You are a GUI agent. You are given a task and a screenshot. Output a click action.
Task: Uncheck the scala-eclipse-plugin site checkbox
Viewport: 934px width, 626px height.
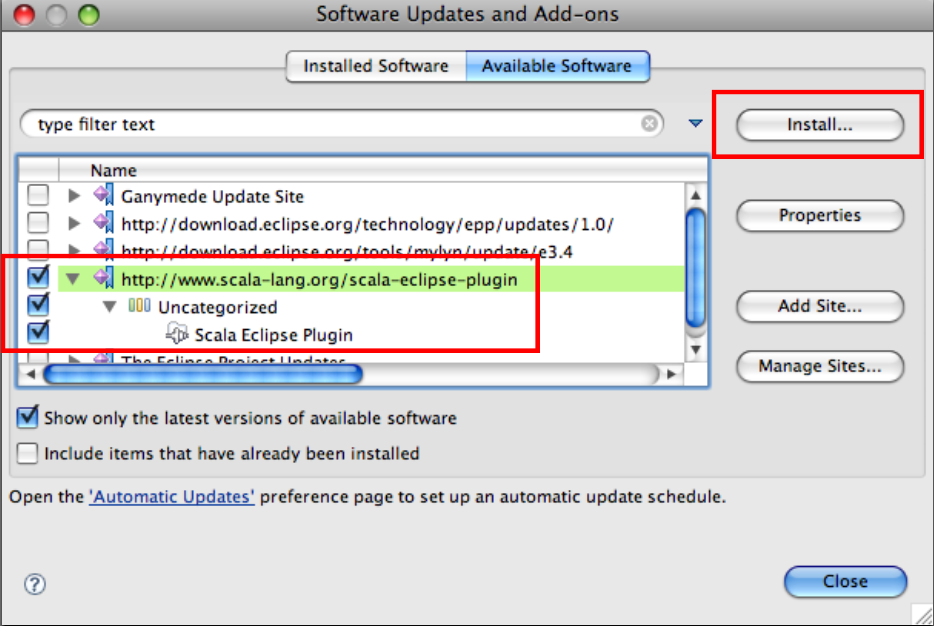[38, 277]
